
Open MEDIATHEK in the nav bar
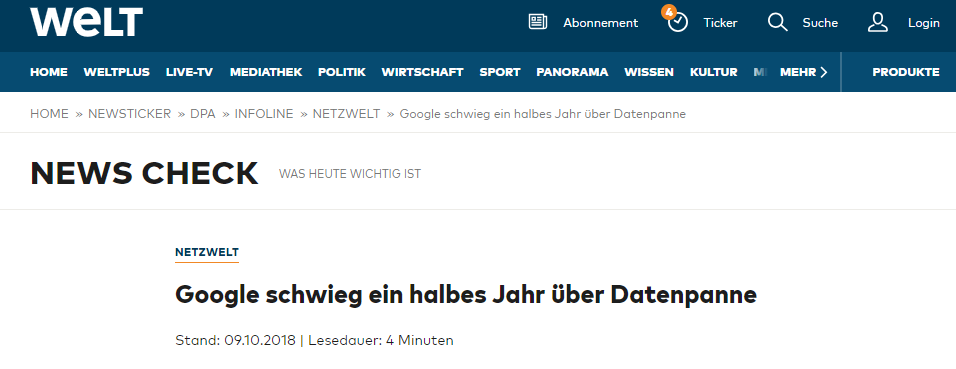tap(266, 72)
